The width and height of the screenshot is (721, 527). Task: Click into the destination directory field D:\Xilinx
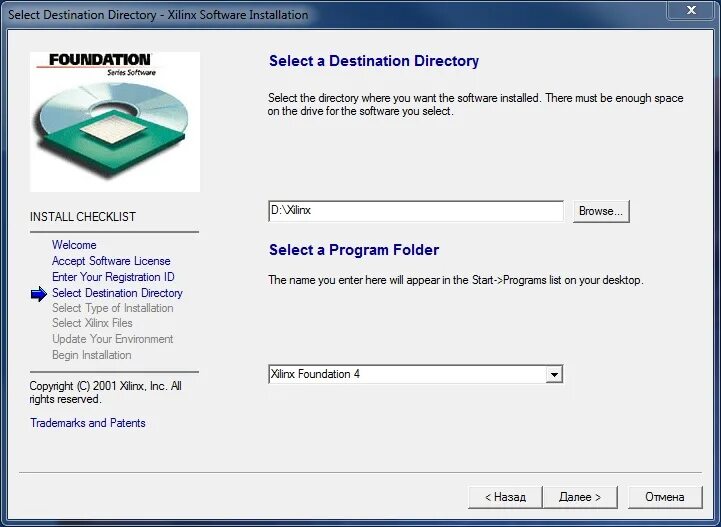(416, 211)
